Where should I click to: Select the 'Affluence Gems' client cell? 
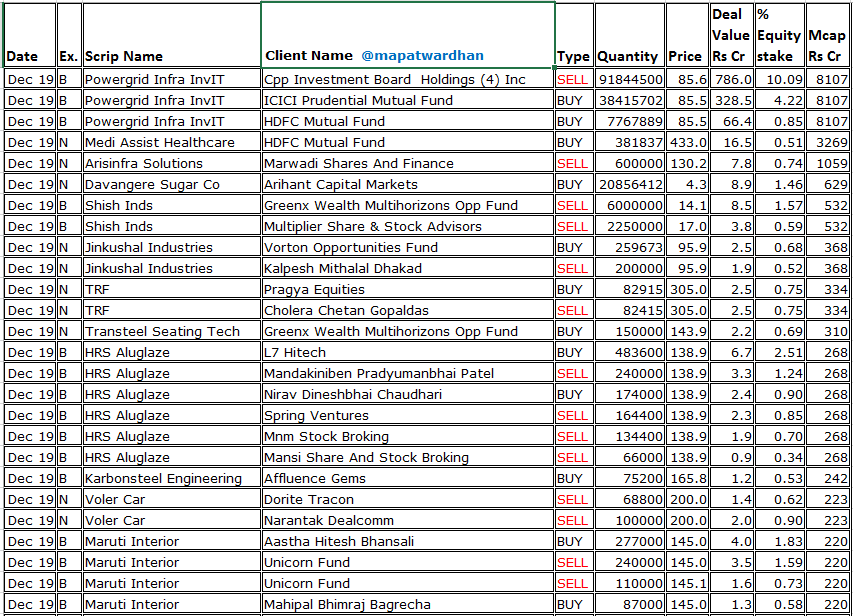tap(407, 479)
